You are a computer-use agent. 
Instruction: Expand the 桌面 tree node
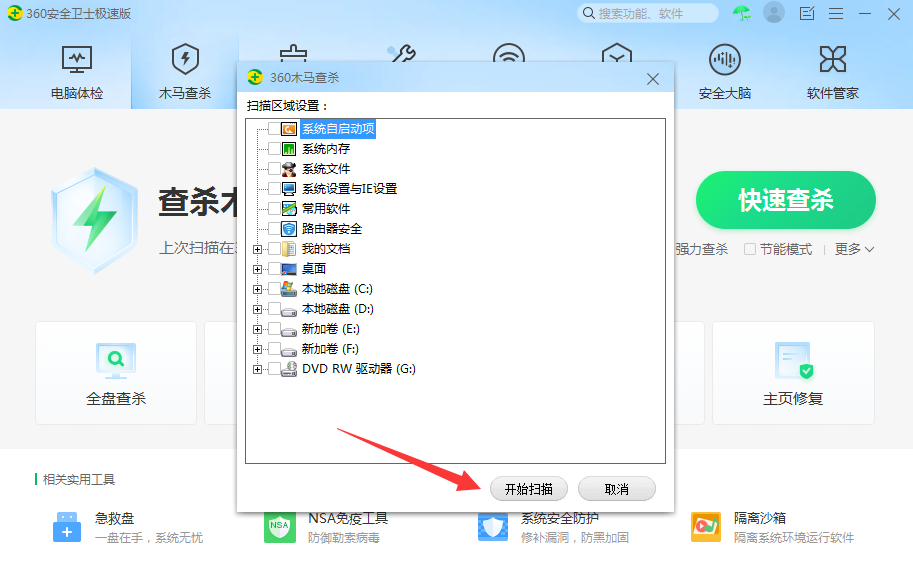(257, 269)
